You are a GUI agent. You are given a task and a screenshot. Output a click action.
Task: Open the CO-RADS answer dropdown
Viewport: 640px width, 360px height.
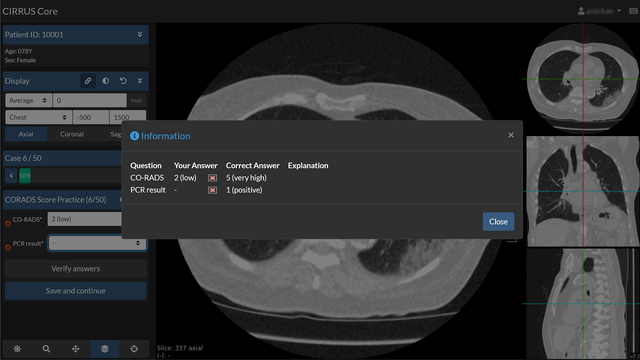[84, 219]
